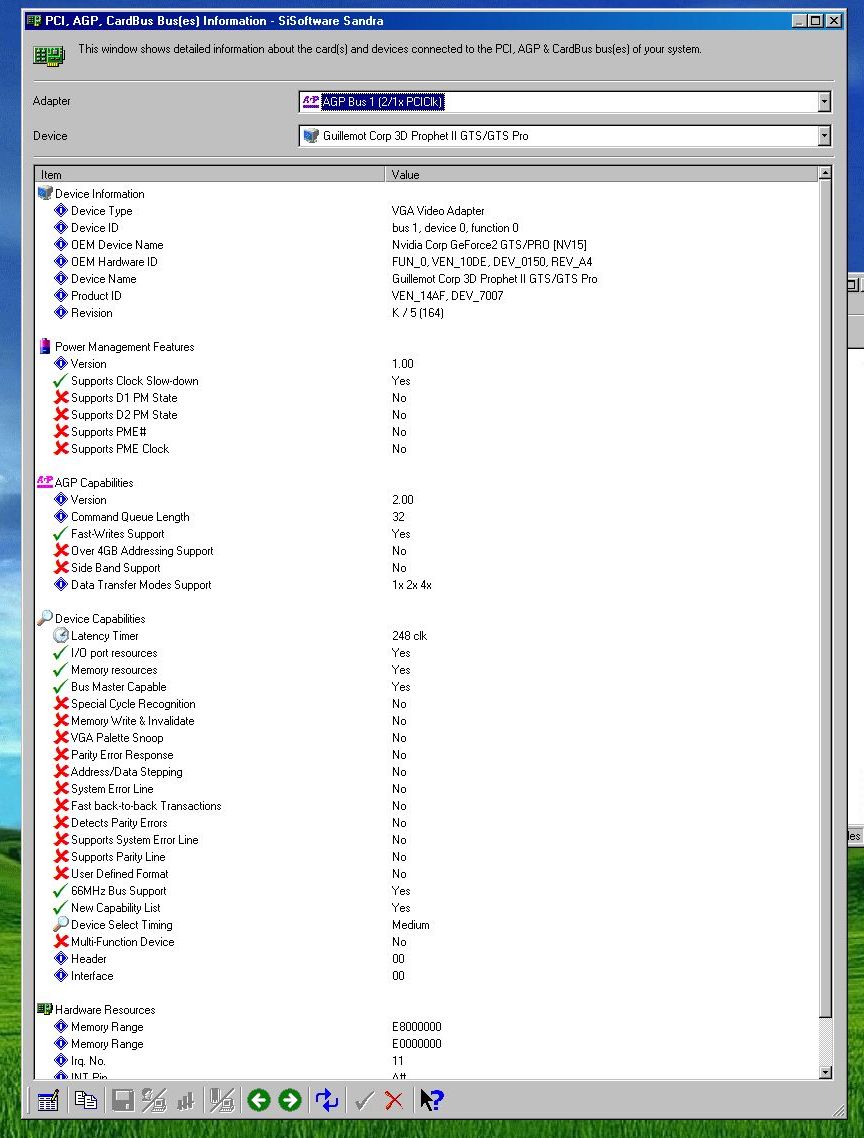Click the Item column header
Viewport: 864px width, 1138px height.
pyautogui.click(x=210, y=174)
